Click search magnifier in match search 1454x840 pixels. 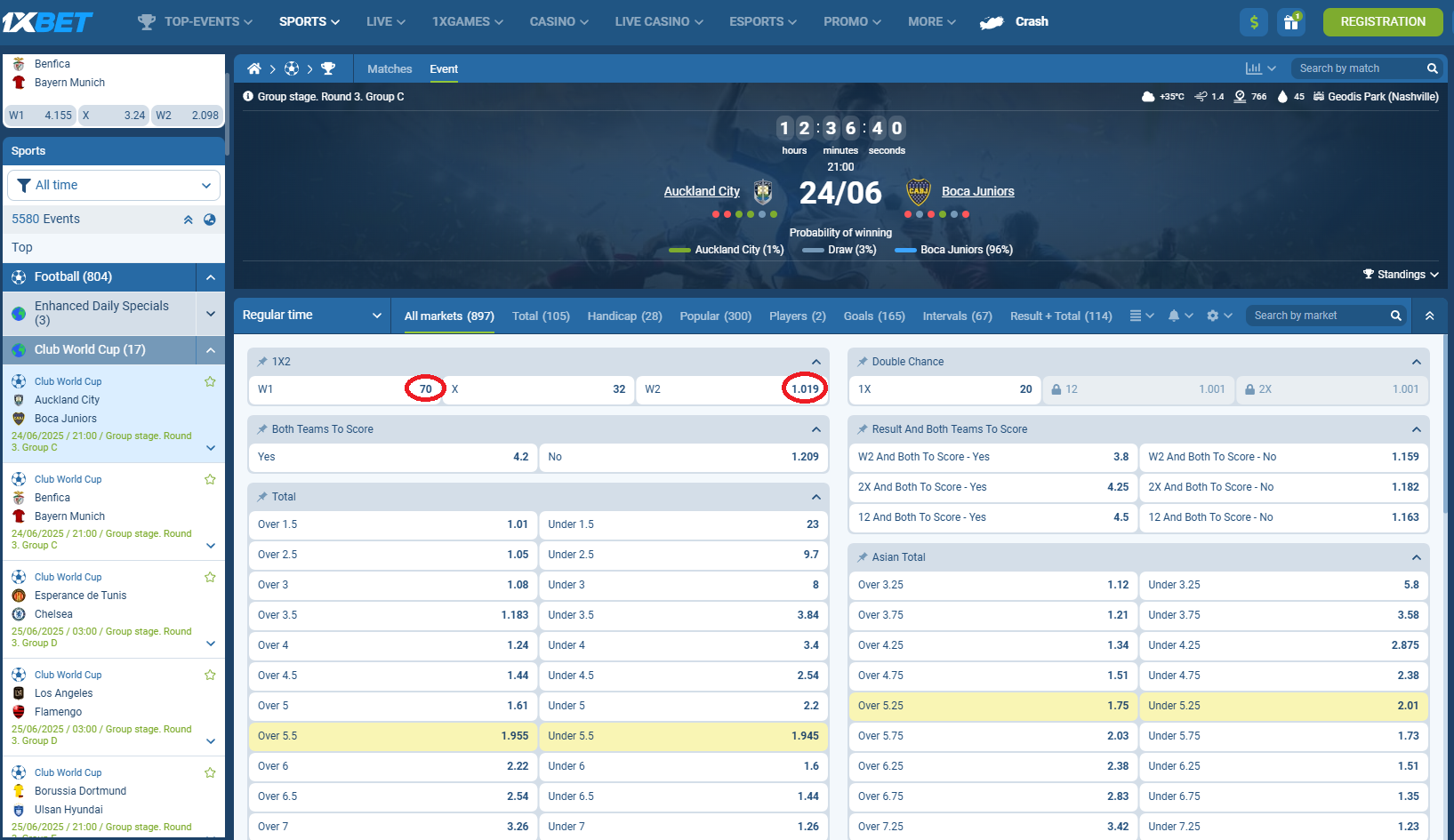pos(1432,68)
